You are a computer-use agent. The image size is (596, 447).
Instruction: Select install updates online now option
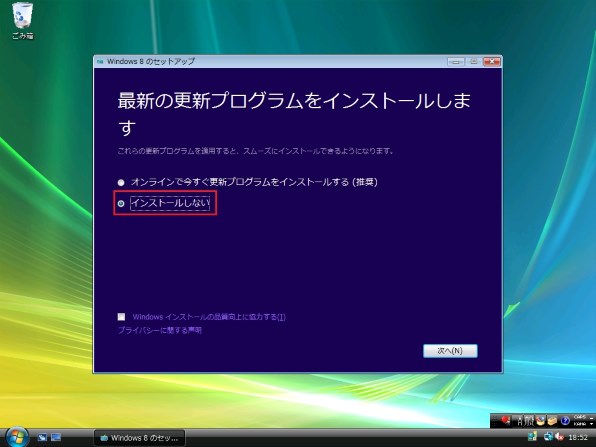click(247, 182)
